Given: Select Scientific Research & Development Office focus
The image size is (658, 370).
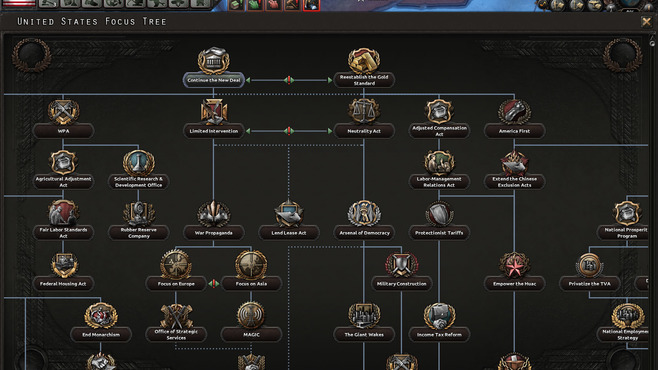Looking at the screenshot, I should pos(138,169).
